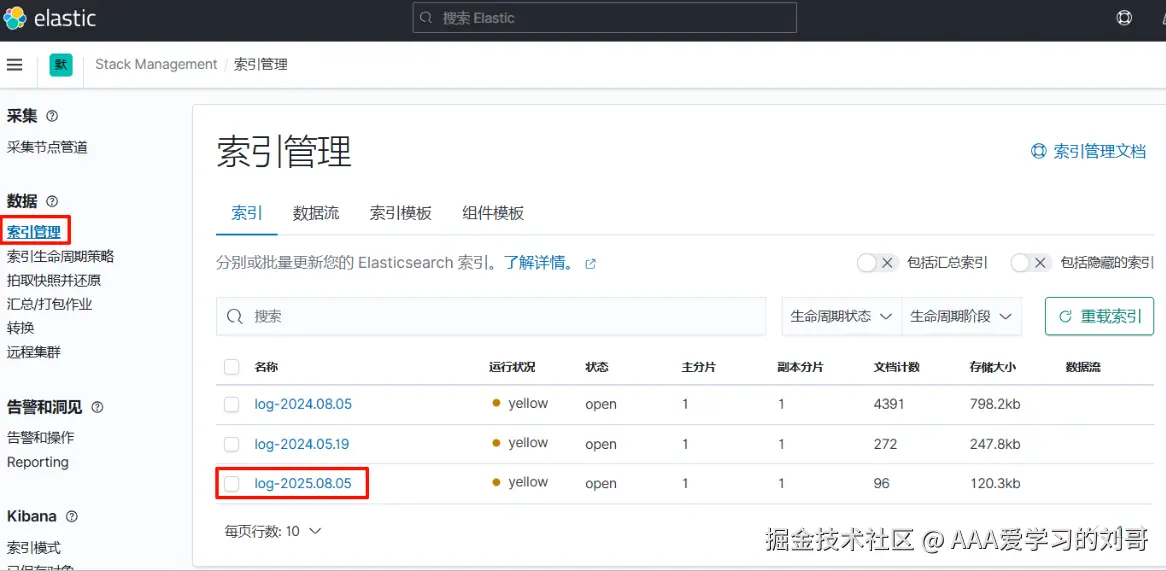The width and height of the screenshot is (1166, 571).
Task: Open the log-2024.08.05 index
Action: pyautogui.click(x=303, y=404)
